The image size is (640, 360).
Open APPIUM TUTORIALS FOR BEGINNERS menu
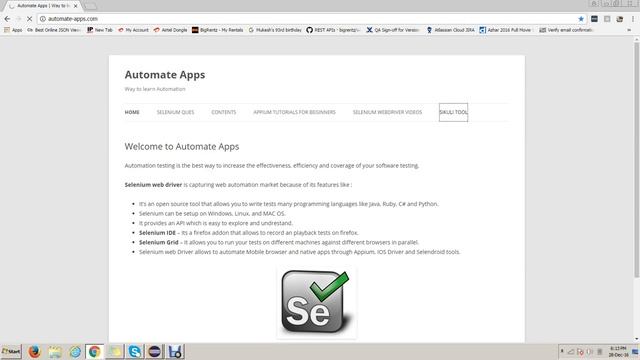[x=294, y=112]
